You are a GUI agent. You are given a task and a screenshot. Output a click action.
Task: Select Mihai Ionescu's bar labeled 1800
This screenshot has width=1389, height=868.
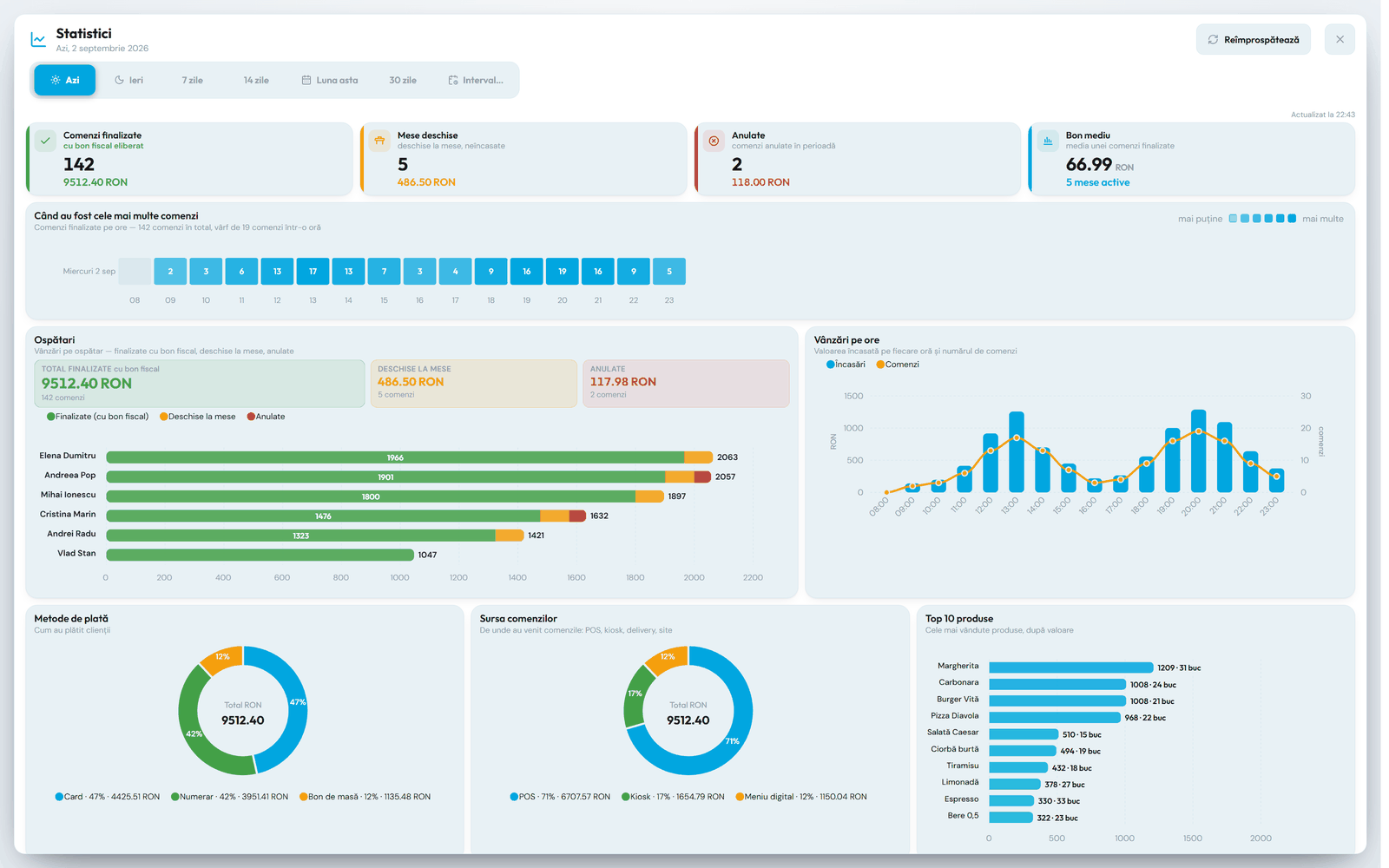pyautogui.click(x=371, y=496)
